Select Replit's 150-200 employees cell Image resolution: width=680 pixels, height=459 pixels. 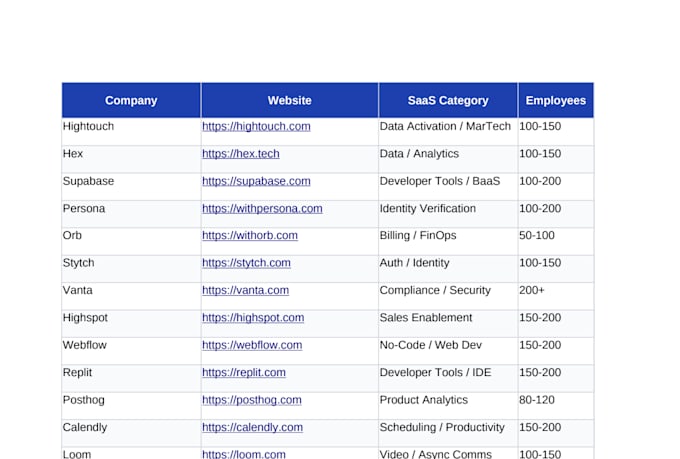pyautogui.click(x=556, y=378)
